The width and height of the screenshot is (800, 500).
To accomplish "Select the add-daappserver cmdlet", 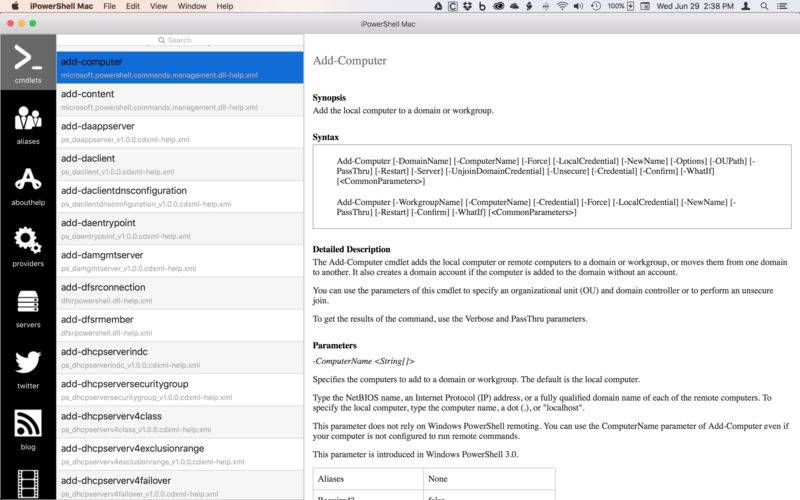I will (180, 132).
